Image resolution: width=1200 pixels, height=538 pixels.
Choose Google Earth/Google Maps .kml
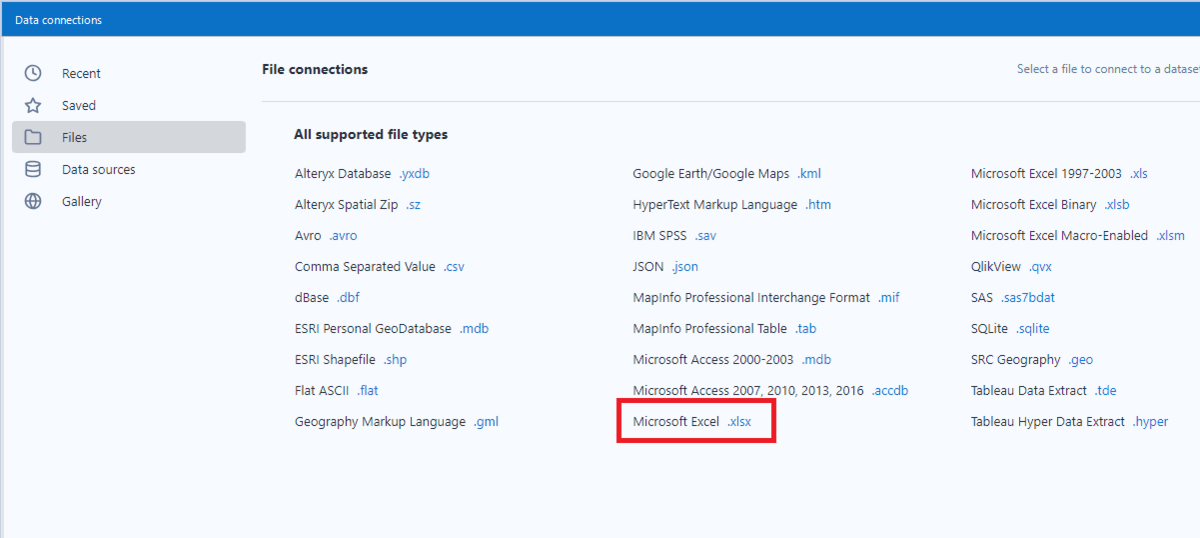726,174
